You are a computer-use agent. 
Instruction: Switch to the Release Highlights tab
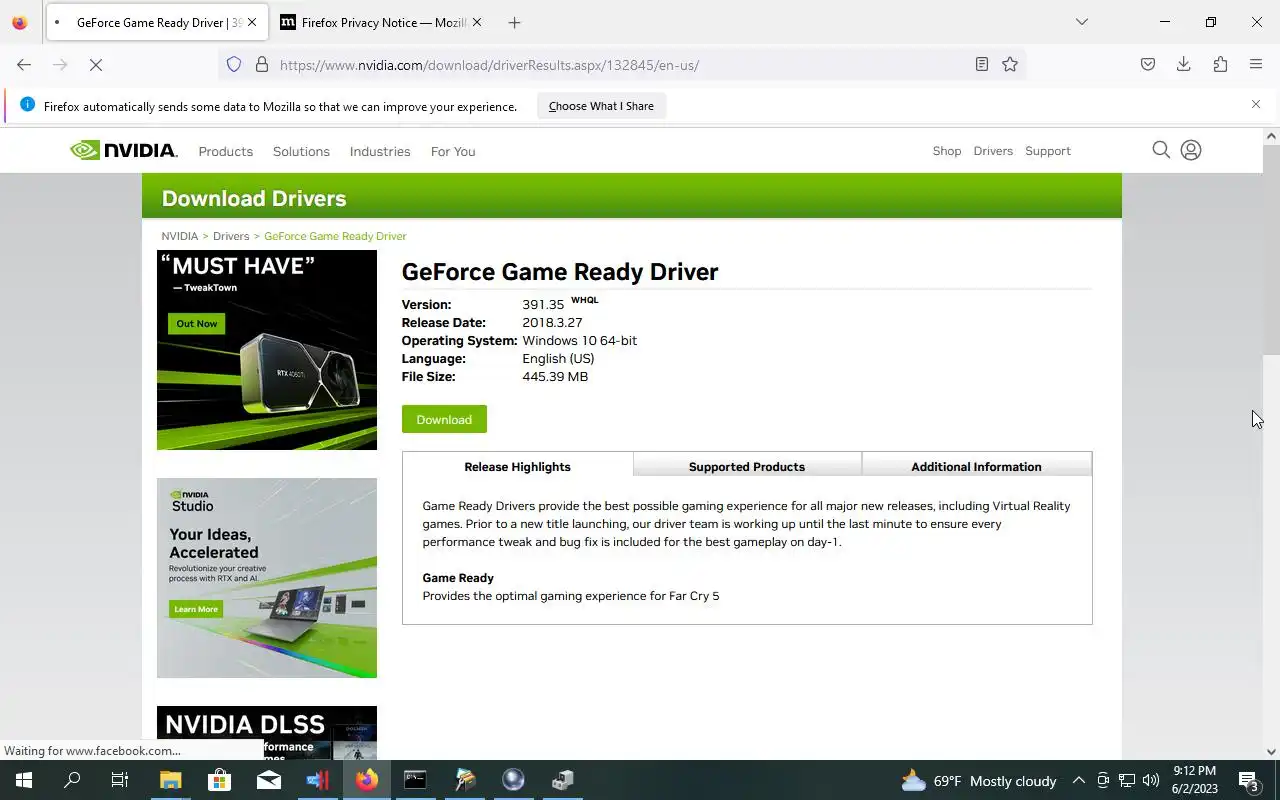518,466
